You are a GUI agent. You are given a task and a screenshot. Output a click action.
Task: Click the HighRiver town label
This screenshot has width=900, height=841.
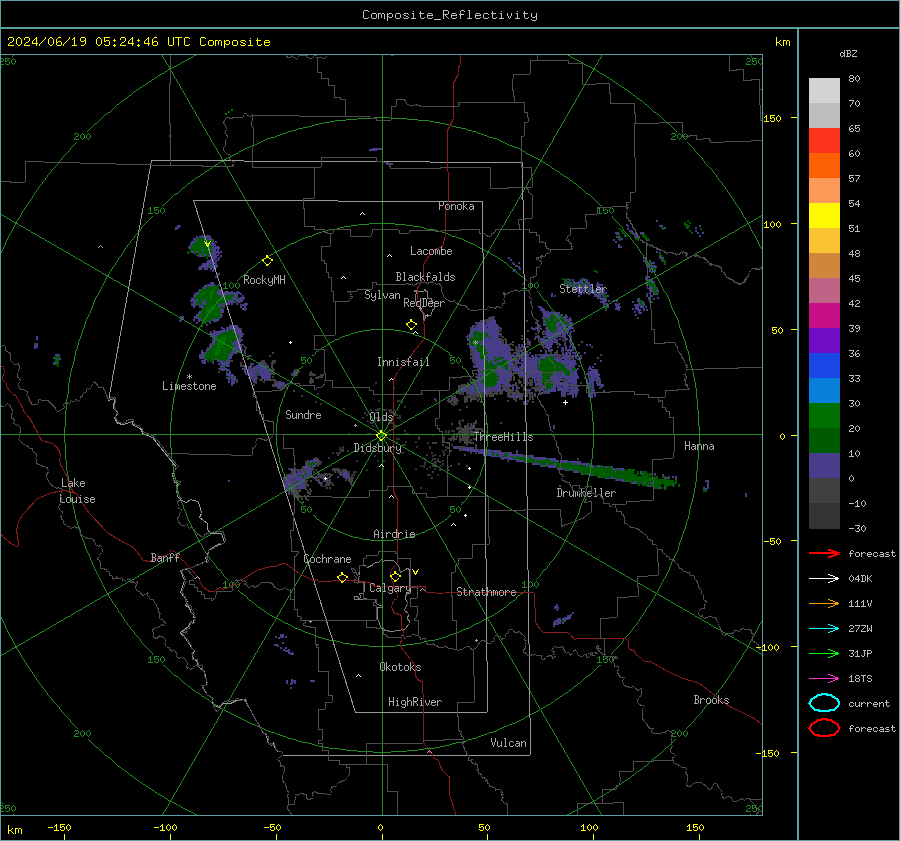click(x=415, y=702)
